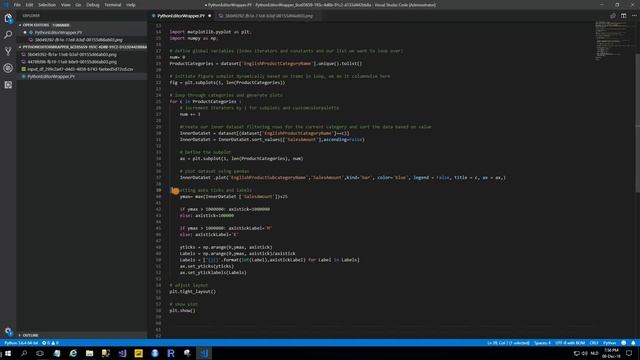Open the Debug view in activity bar
Screen dimensions: 640x360
coord(8,68)
